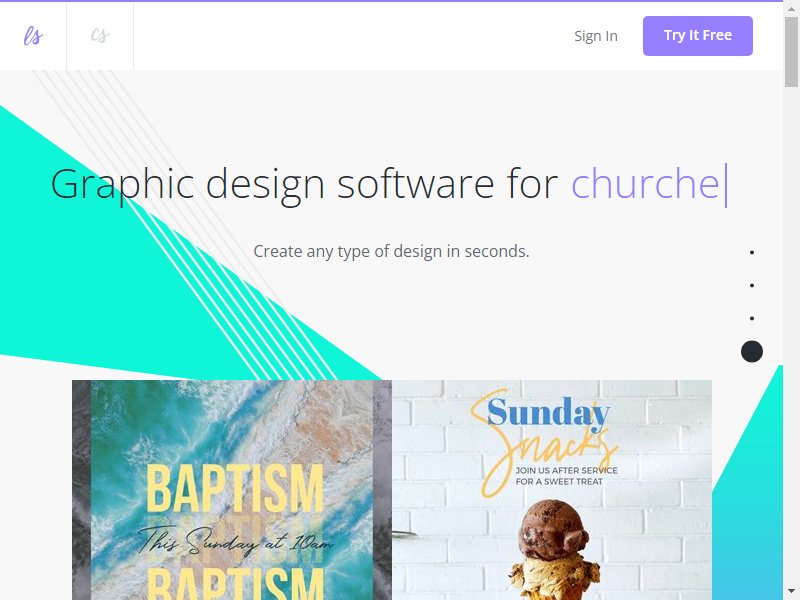Open the Sunday Snacks design thumbnail
The width and height of the screenshot is (800, 600).
(x=552, y=490)
